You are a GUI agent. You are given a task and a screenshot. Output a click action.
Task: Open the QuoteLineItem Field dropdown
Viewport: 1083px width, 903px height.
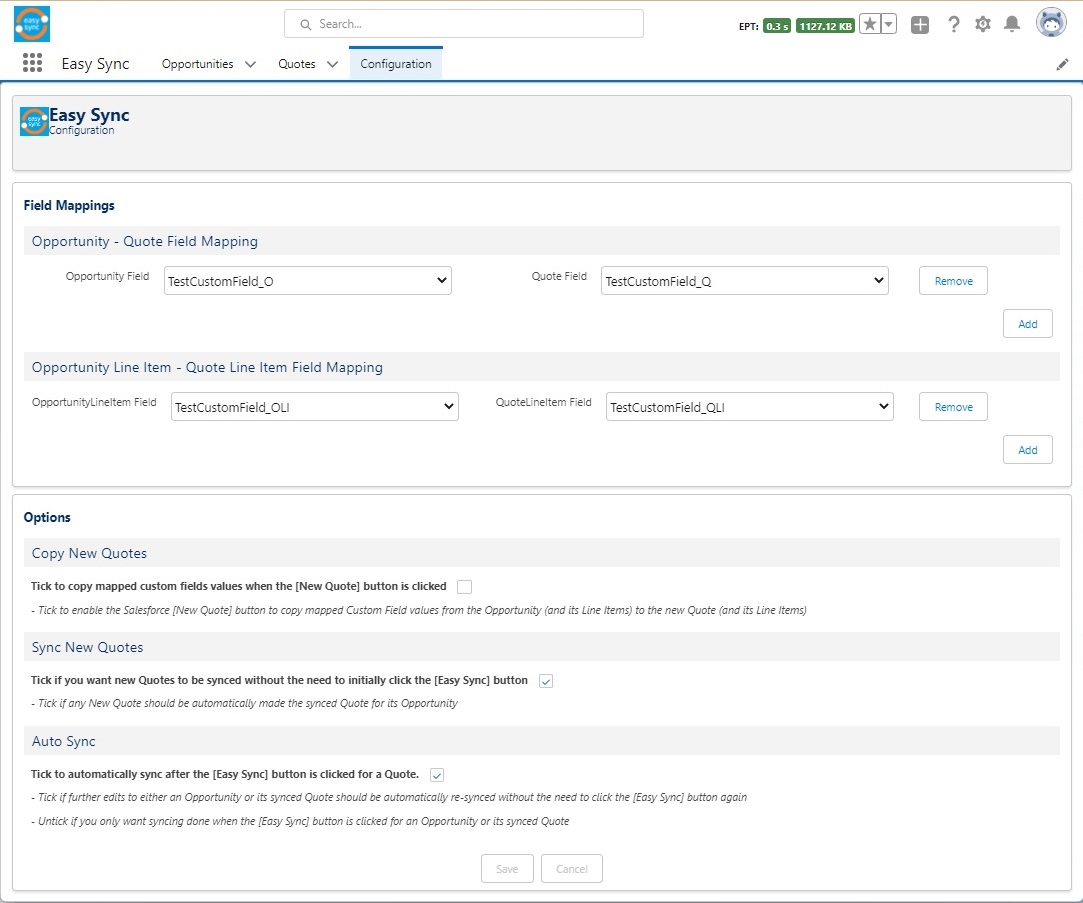[749, 407]
